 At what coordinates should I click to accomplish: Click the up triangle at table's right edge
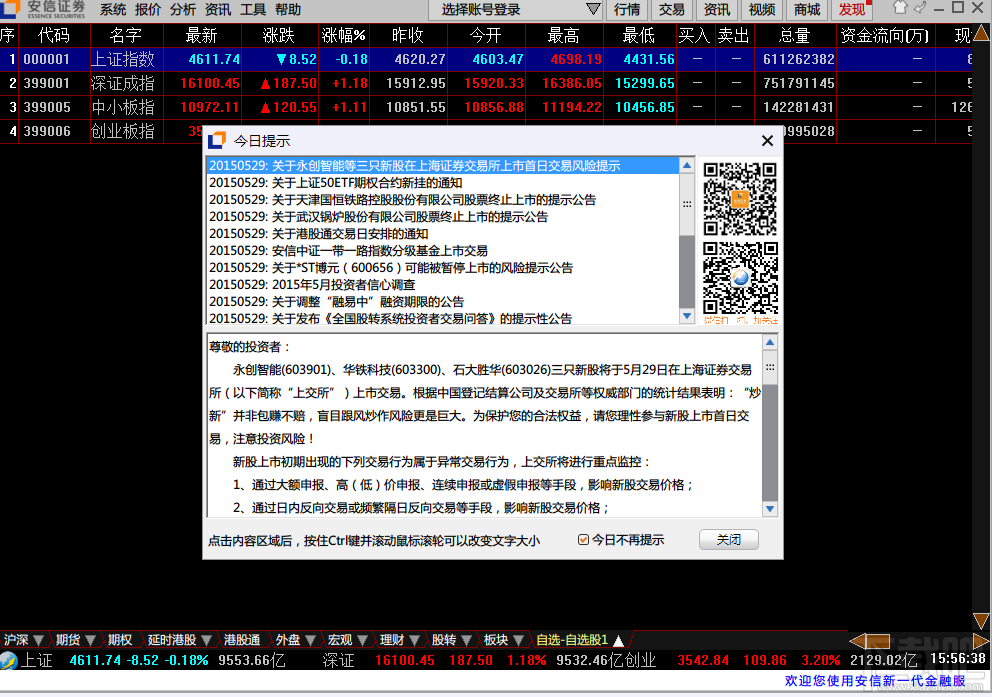click(981, 33)
